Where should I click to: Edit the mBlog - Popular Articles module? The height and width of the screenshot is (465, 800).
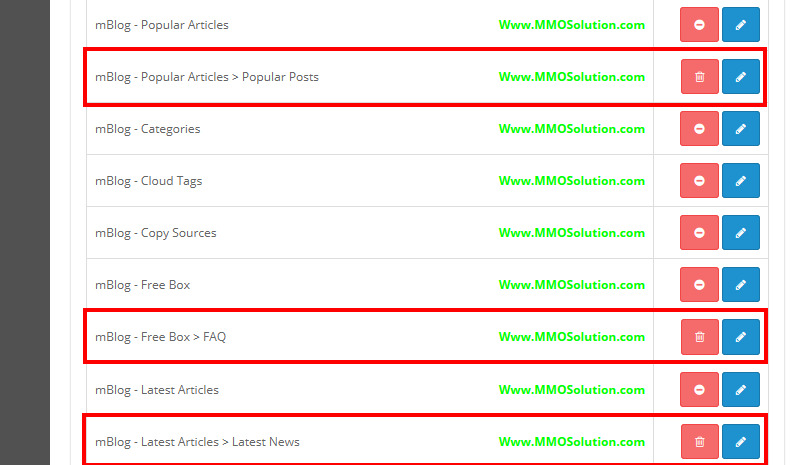point(740,25)
